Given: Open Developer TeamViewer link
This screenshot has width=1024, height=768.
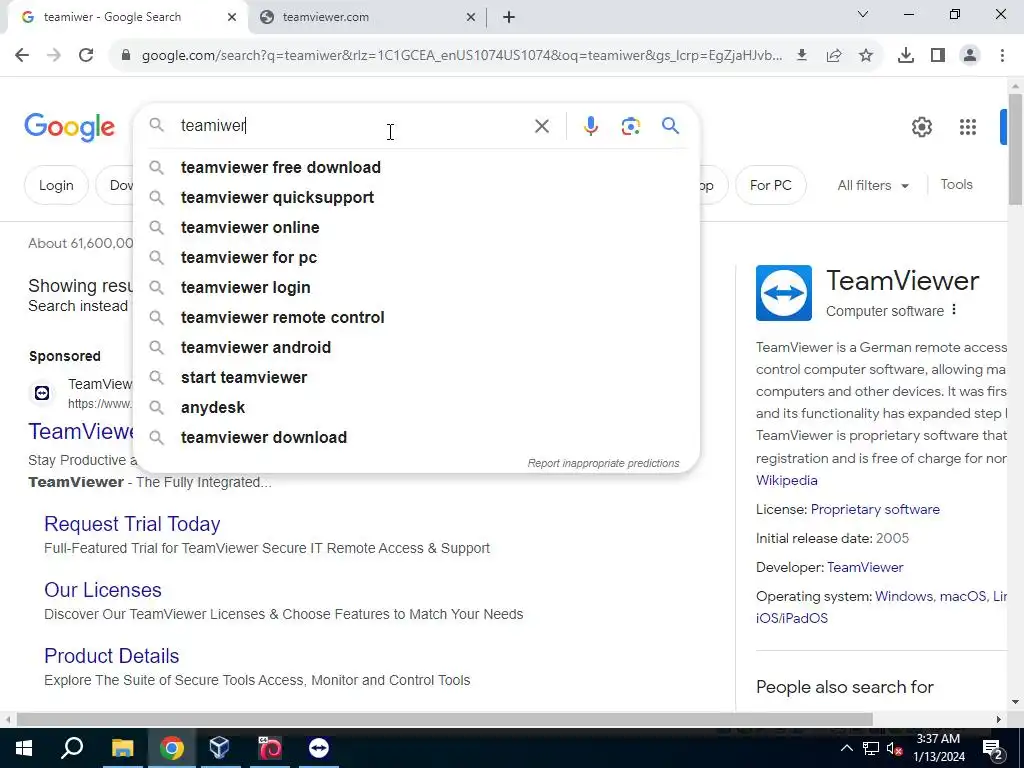Looking at the screenshot, I should (865, 568).
